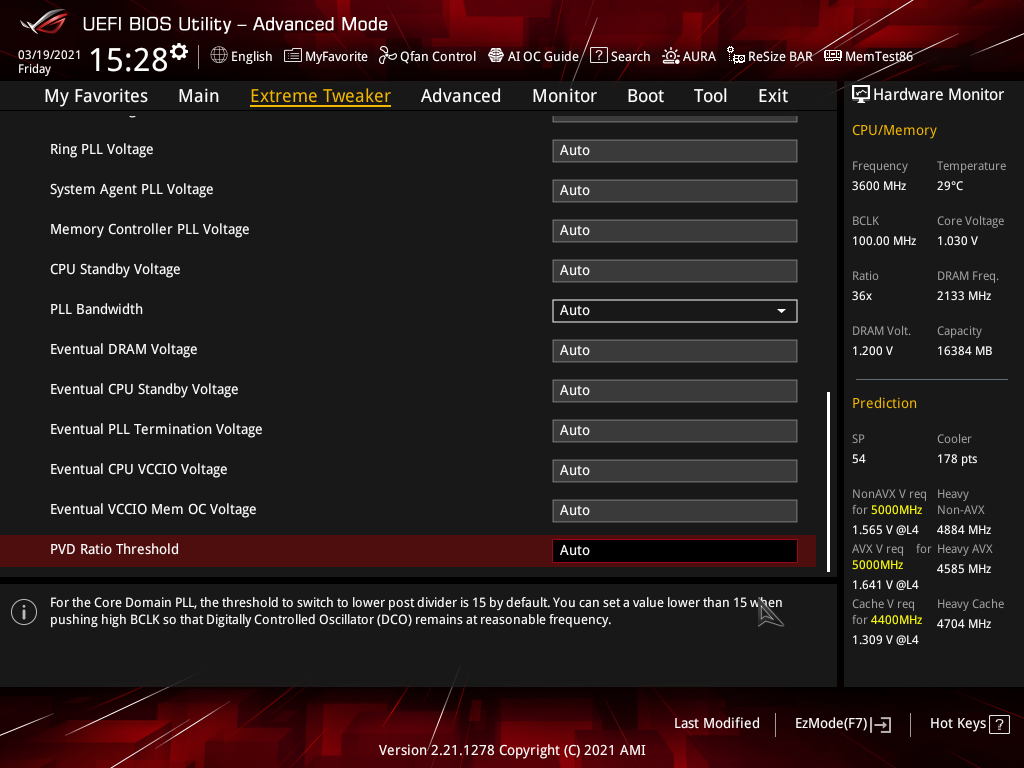The image size is (1024, 768).
Task: Expand the PLL Bandwidth dropdown
Action: click(x=675, y=311)
